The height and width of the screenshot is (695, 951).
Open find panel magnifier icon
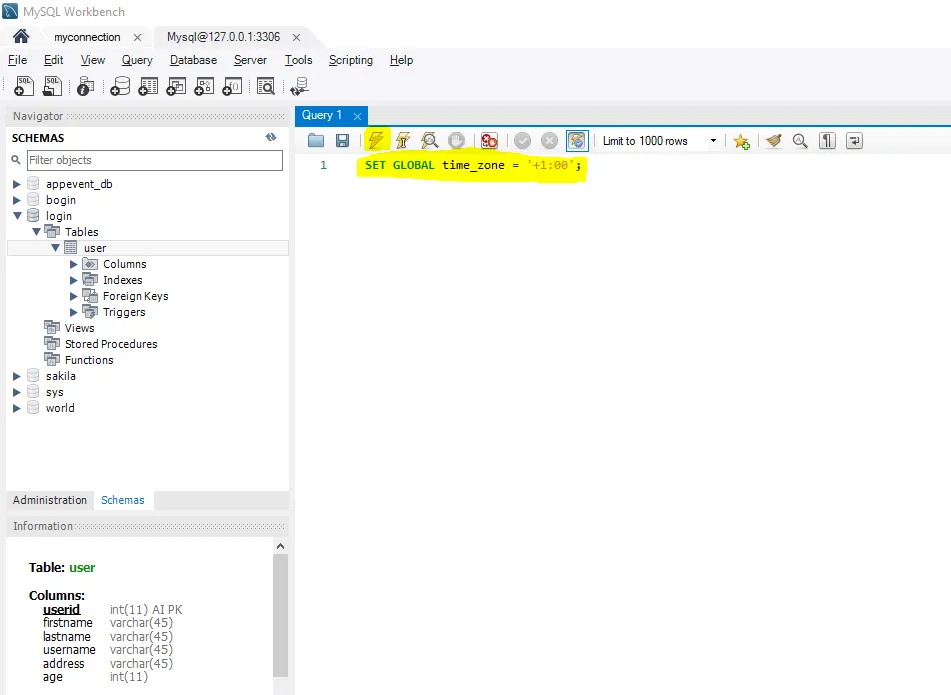pos(801,141)
